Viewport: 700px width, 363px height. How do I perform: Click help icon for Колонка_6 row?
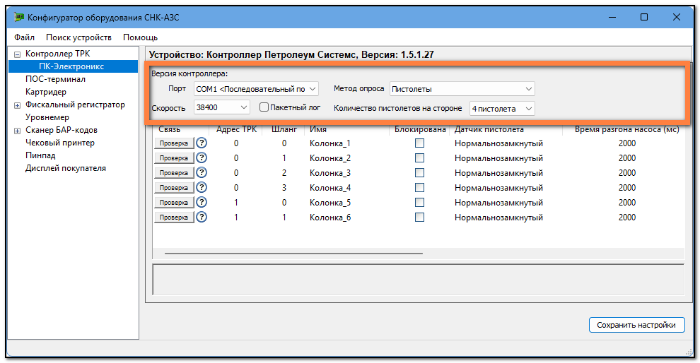click(202, 217)
